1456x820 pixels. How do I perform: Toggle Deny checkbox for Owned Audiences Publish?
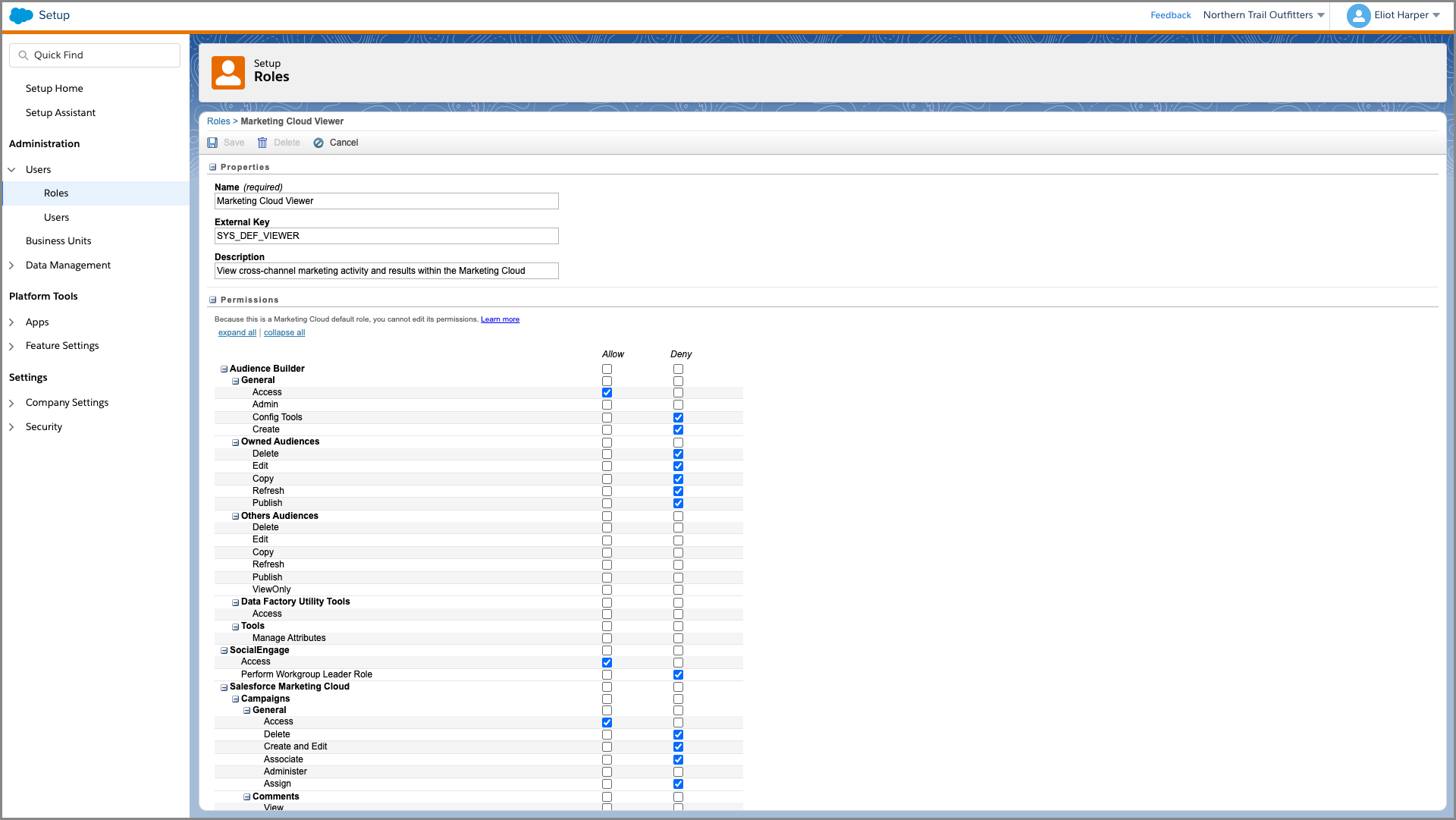click(x=678, y=504)
